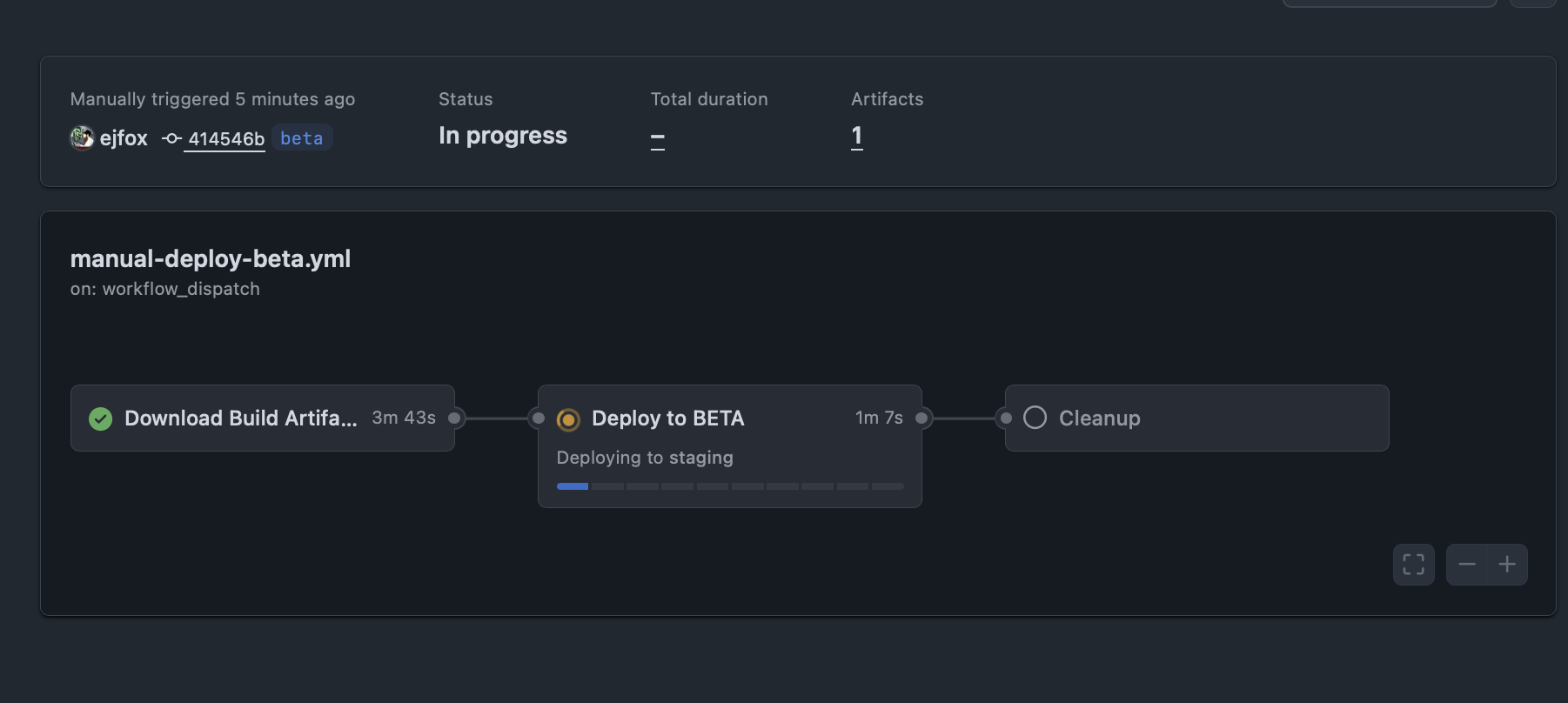Open the Cleanup job

tap(1099, 418)
